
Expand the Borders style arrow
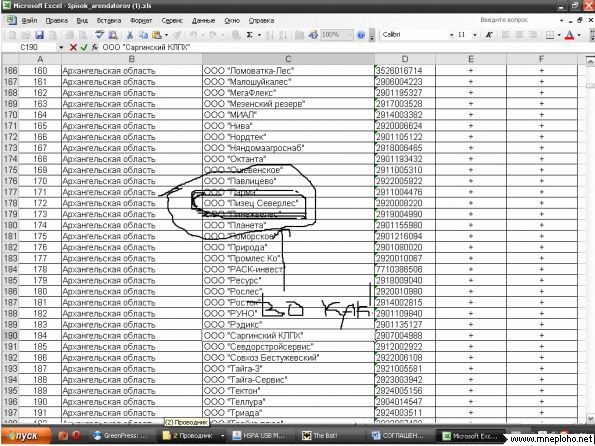[x=559, y=35]
